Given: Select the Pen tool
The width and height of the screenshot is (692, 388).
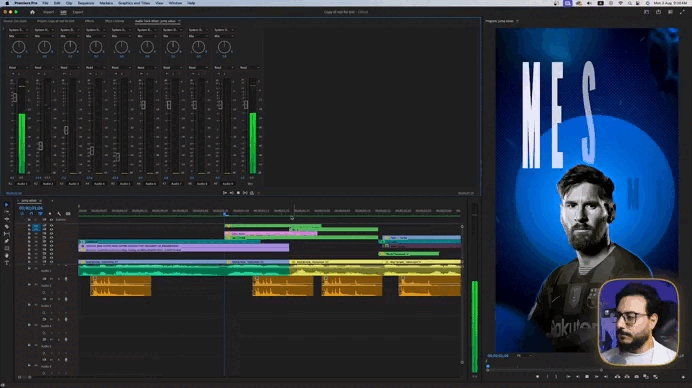Looking at the screenshot, I should (x=7, y=241).
